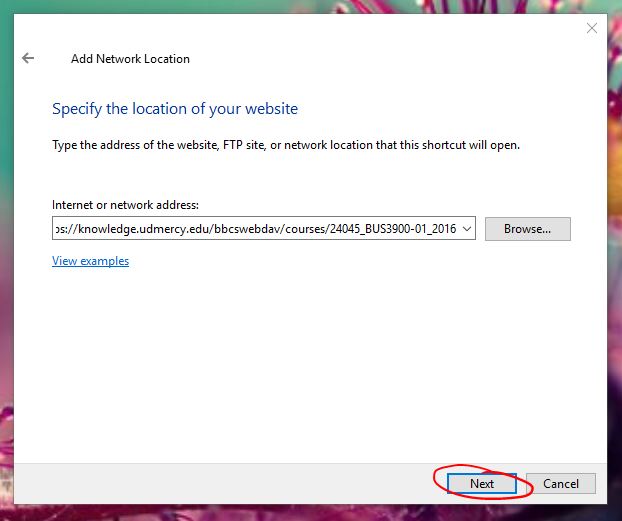Click the 'Internet or network address:' label
The height and width of the screenshot is (521, 622).
tap(126, 204)
